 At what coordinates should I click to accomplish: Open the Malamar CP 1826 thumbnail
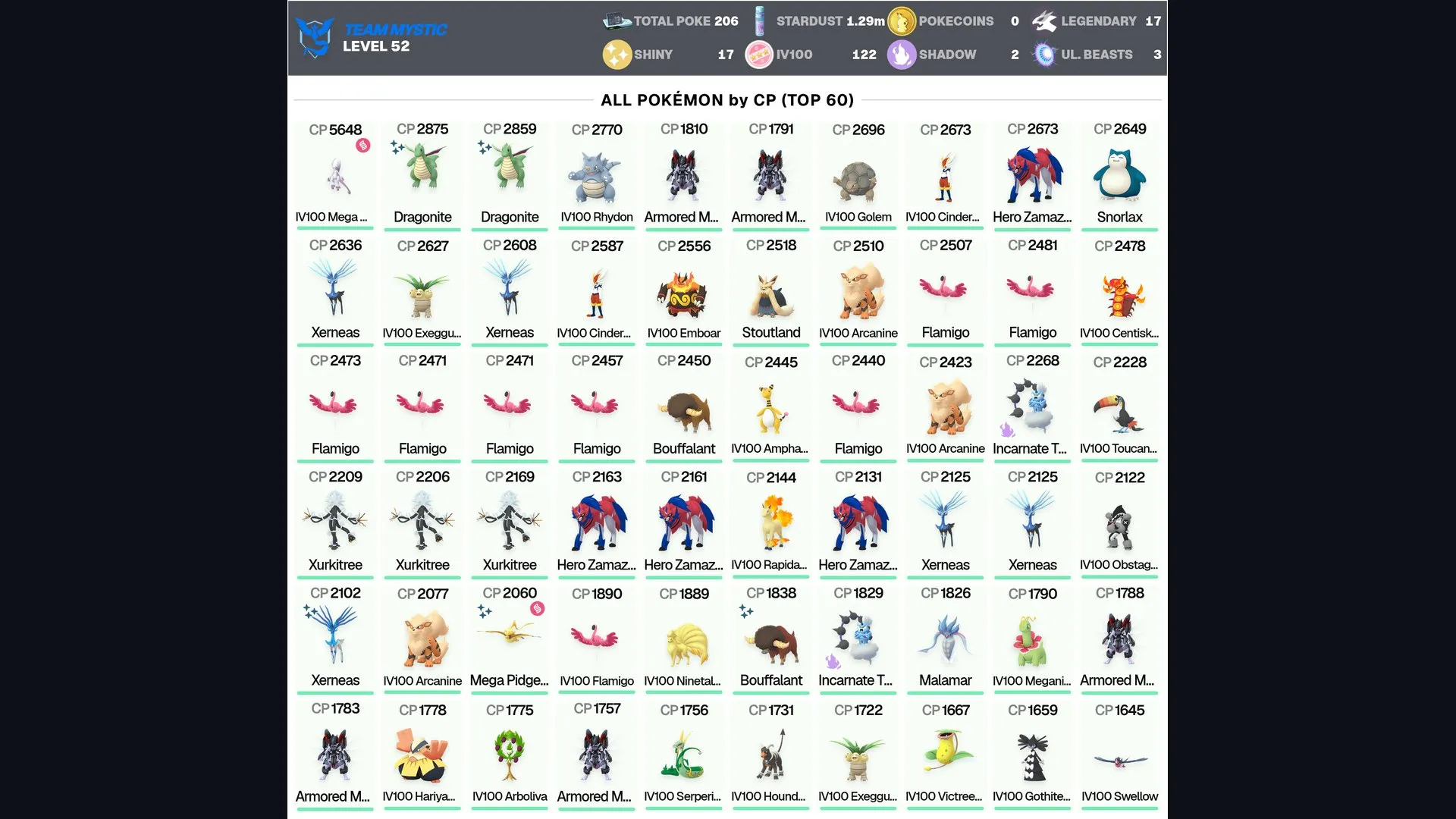tap(946, 639)
